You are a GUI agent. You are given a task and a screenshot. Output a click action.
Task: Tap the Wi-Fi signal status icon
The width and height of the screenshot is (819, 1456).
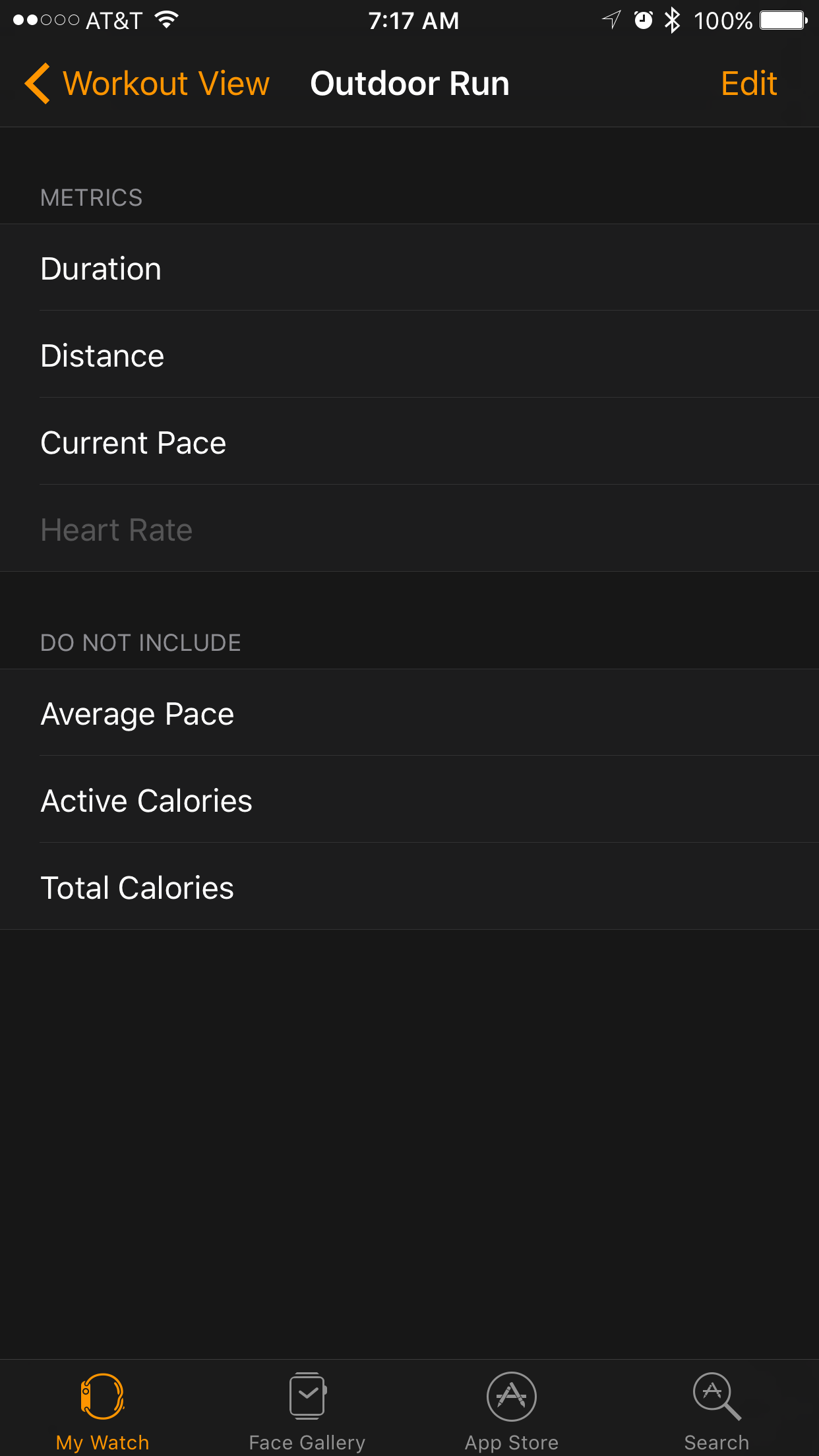[x=167, y=20]
